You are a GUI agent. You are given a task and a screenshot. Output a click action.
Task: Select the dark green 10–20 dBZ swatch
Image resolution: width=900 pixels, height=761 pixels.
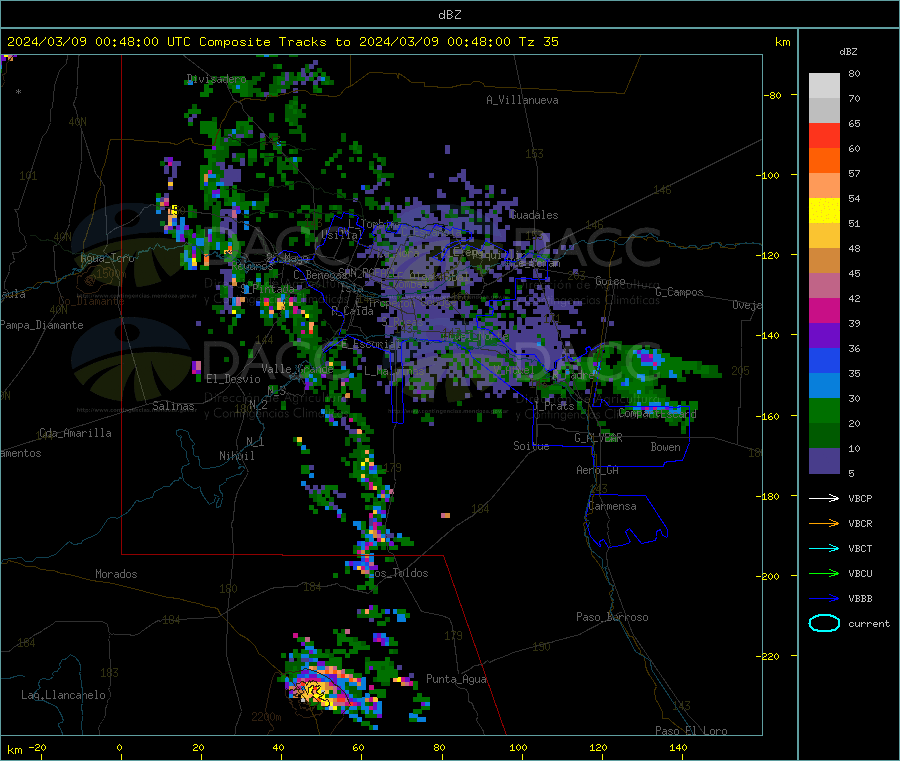click(824, 436)
